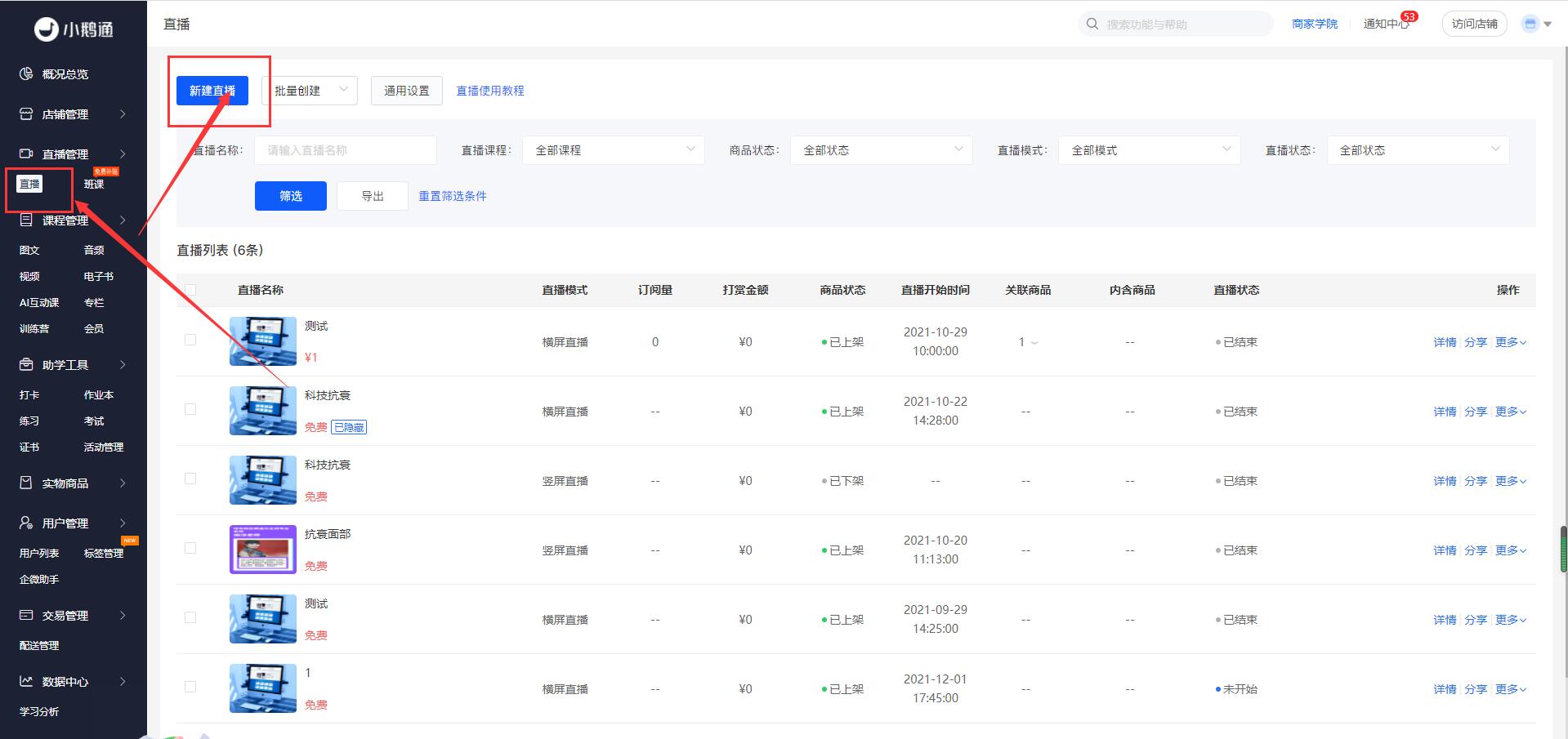Screen dimensions: 1568x739
Task: Open 班课 in the sidebar submenu
Action: click(x=94, y=185)
